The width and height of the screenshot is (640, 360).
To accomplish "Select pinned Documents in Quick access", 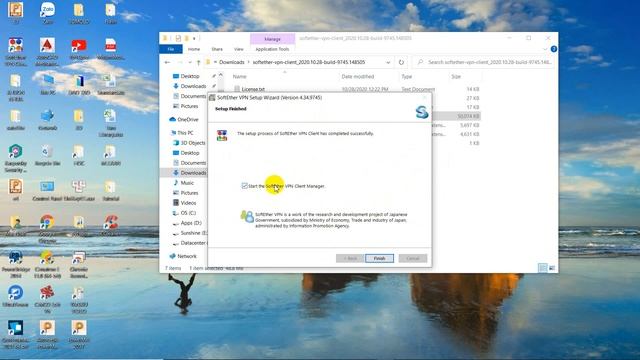I will pos(193,96).
